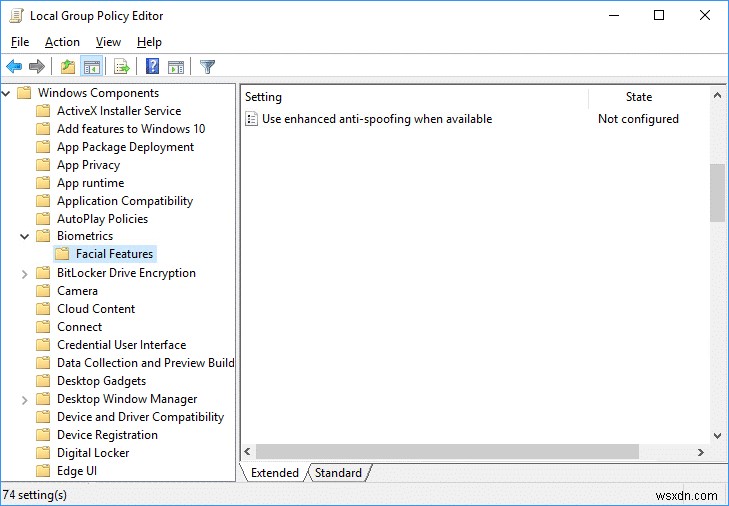Click the Up one level folder icon
This screenshot has height=506, width=729.
click(68, 67)
